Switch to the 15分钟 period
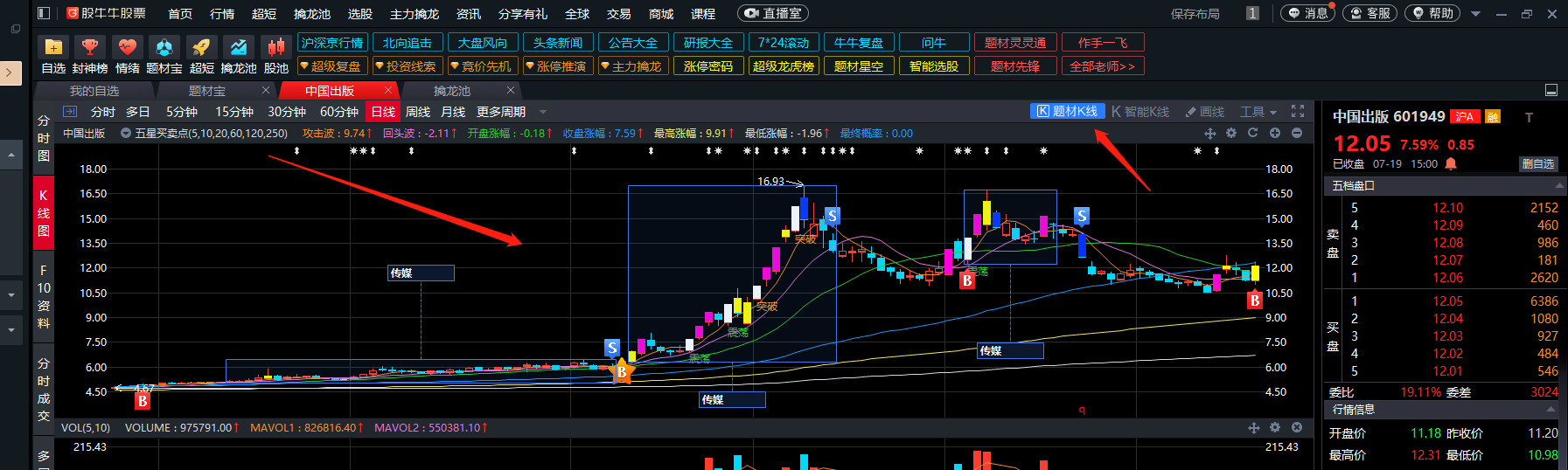This screenshot has height=470, width=1568. (x=234, y=111)
